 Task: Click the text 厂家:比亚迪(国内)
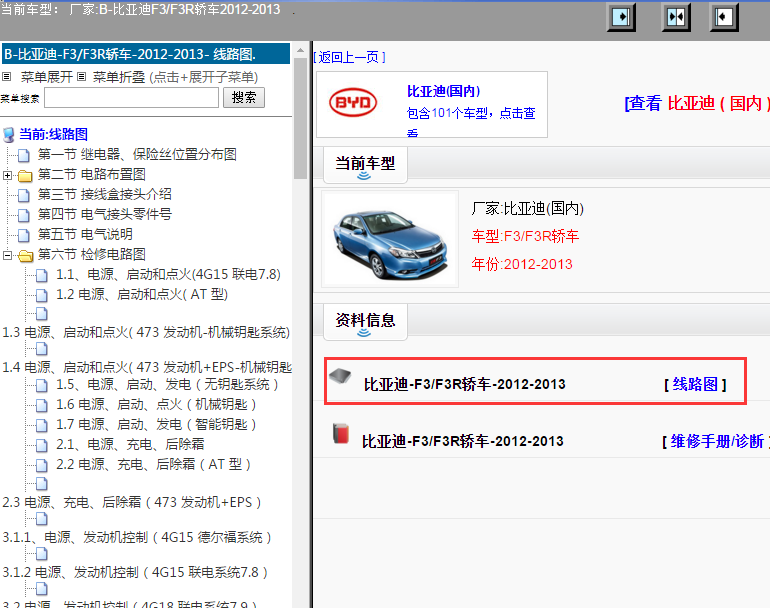pyautogui.click(x=527, y=208)
